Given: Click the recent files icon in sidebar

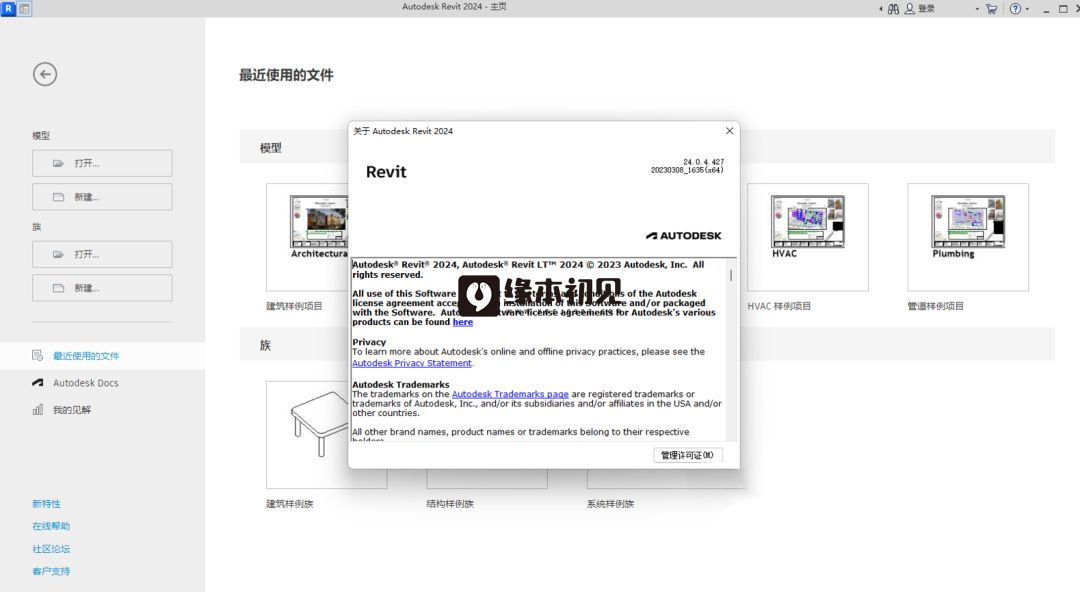Looking at the screenshot, I should click(37, 356).
